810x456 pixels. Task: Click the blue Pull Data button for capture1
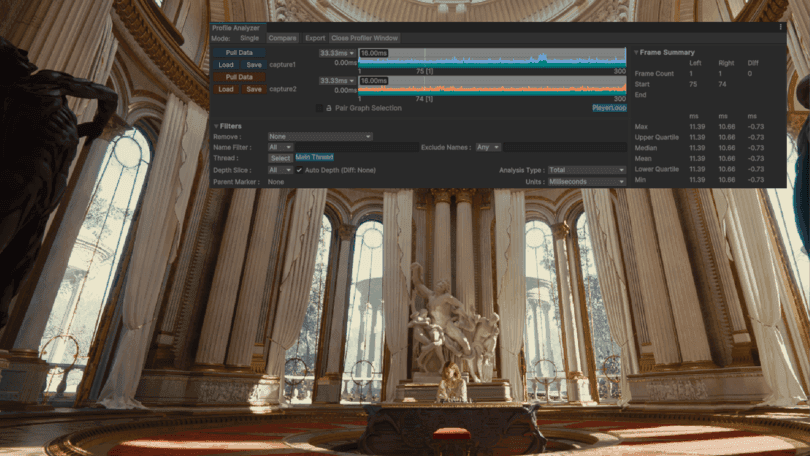coord(239,53)
